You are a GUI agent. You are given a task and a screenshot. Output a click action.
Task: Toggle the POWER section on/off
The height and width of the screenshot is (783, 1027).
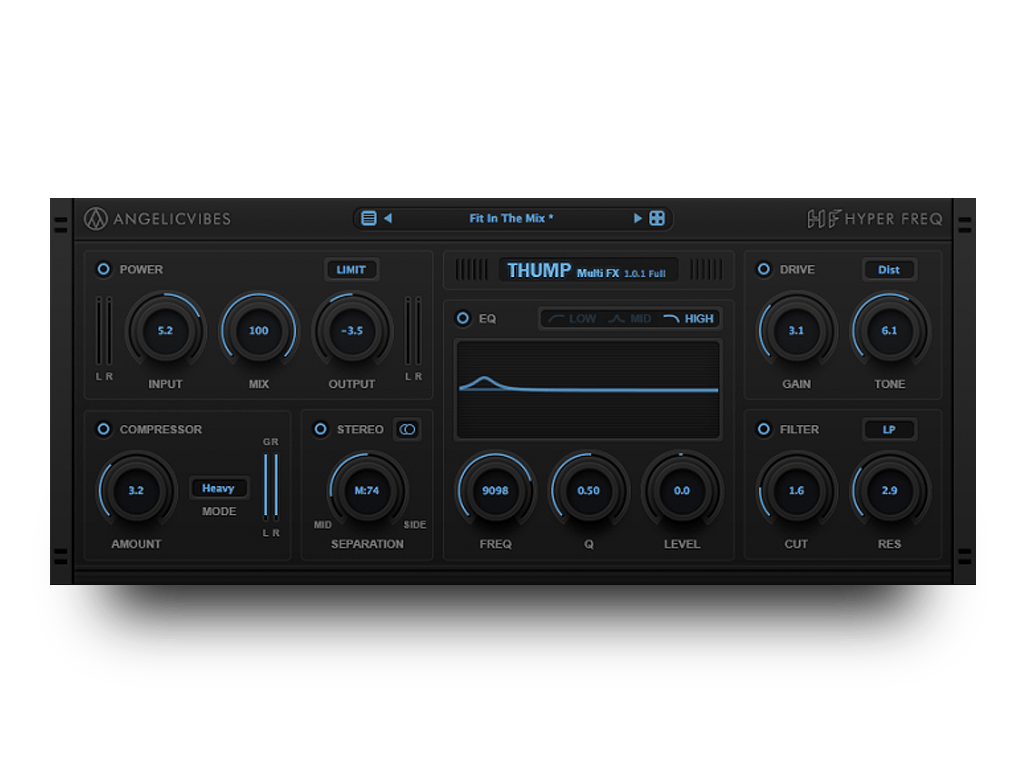point(103,269)
